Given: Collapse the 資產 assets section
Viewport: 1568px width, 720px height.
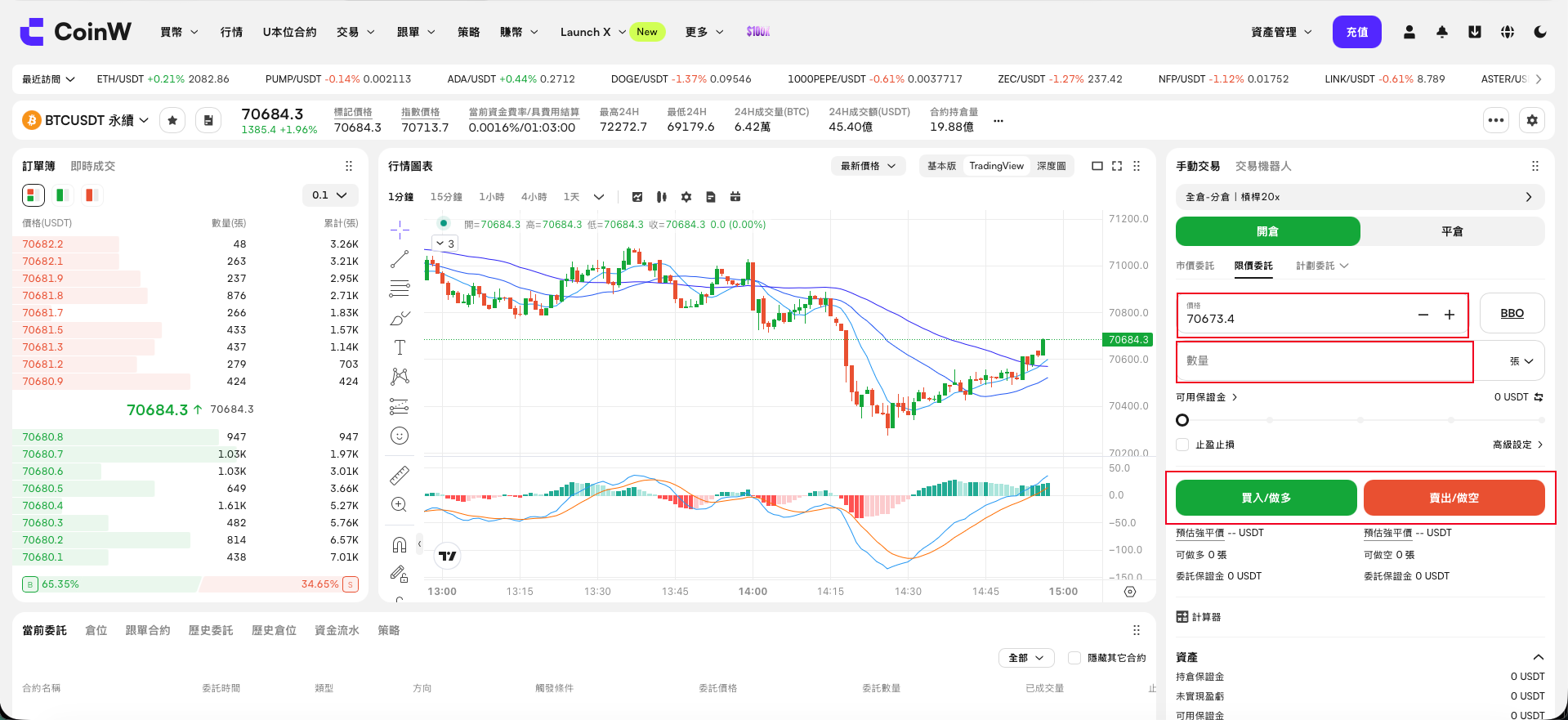Looking at the screenshot, I should click(x=1539, y=657).
